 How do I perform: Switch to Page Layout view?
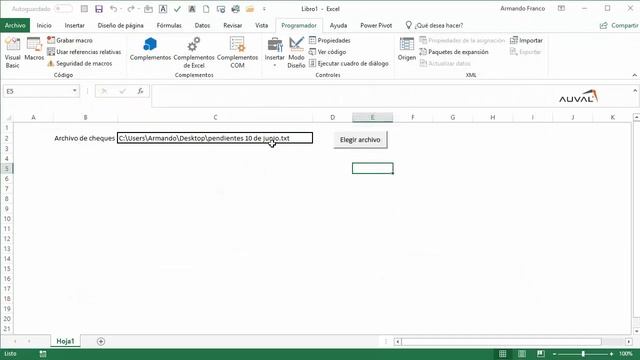[522, 354]
